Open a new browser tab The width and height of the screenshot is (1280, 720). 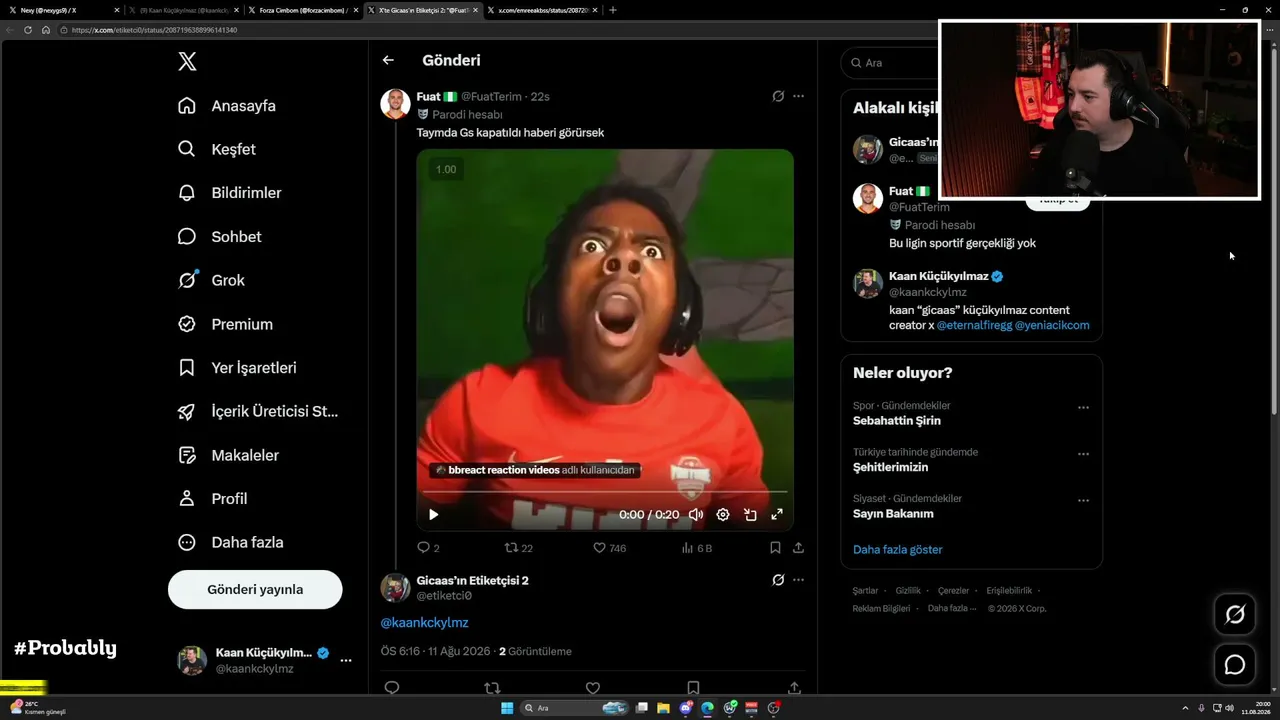[613, 10]
